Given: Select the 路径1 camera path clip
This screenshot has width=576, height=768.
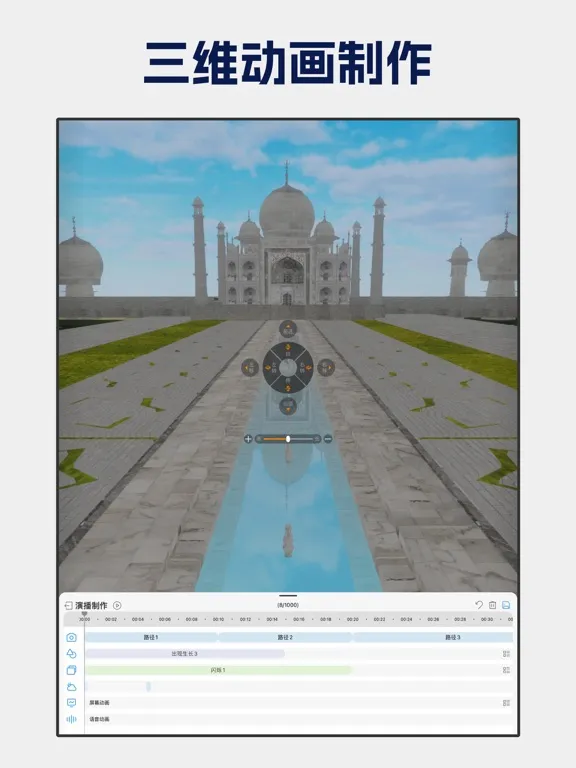Looking at the screenshot, I should 151,637.
